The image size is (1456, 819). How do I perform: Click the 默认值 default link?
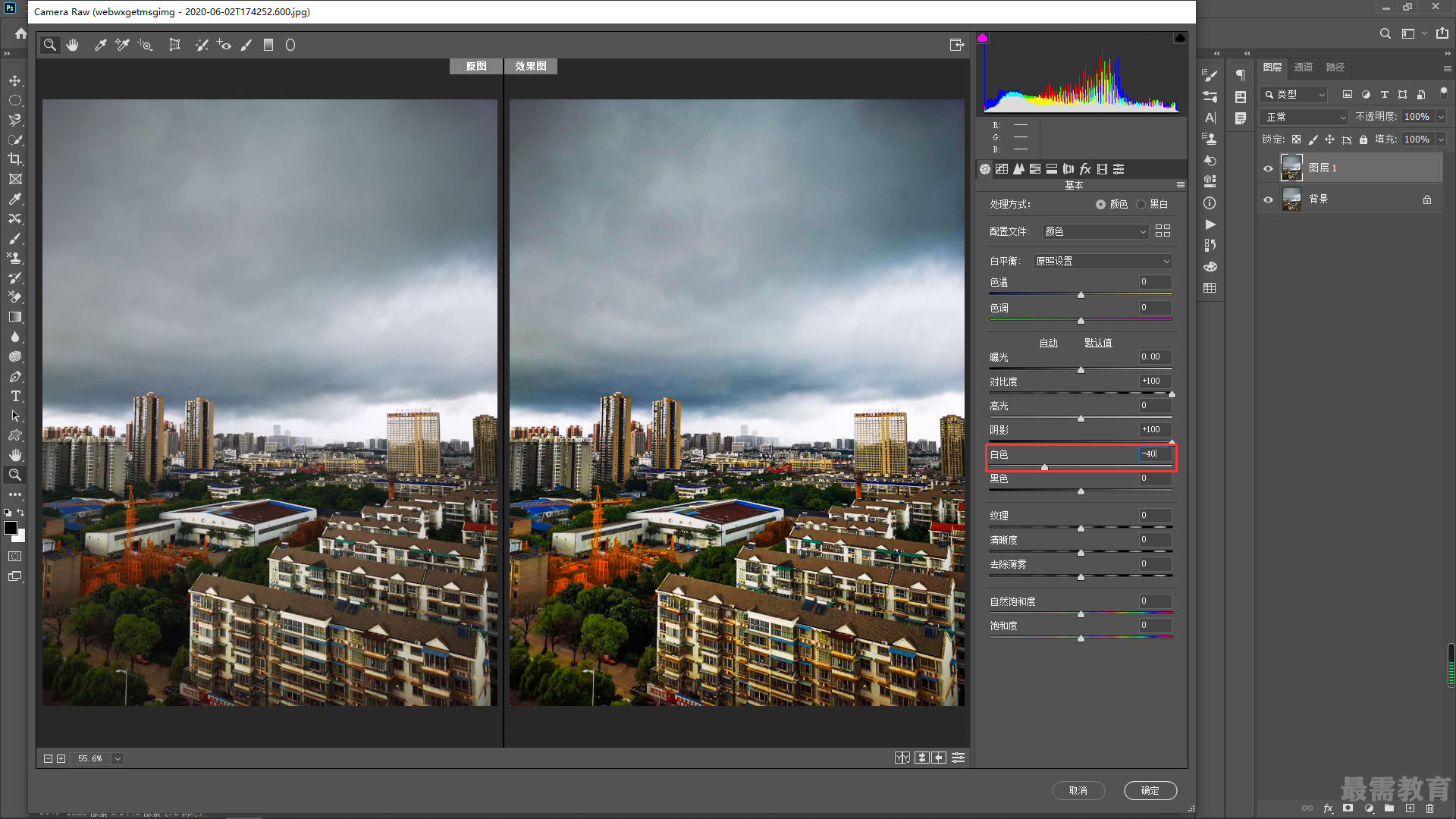1098,343
